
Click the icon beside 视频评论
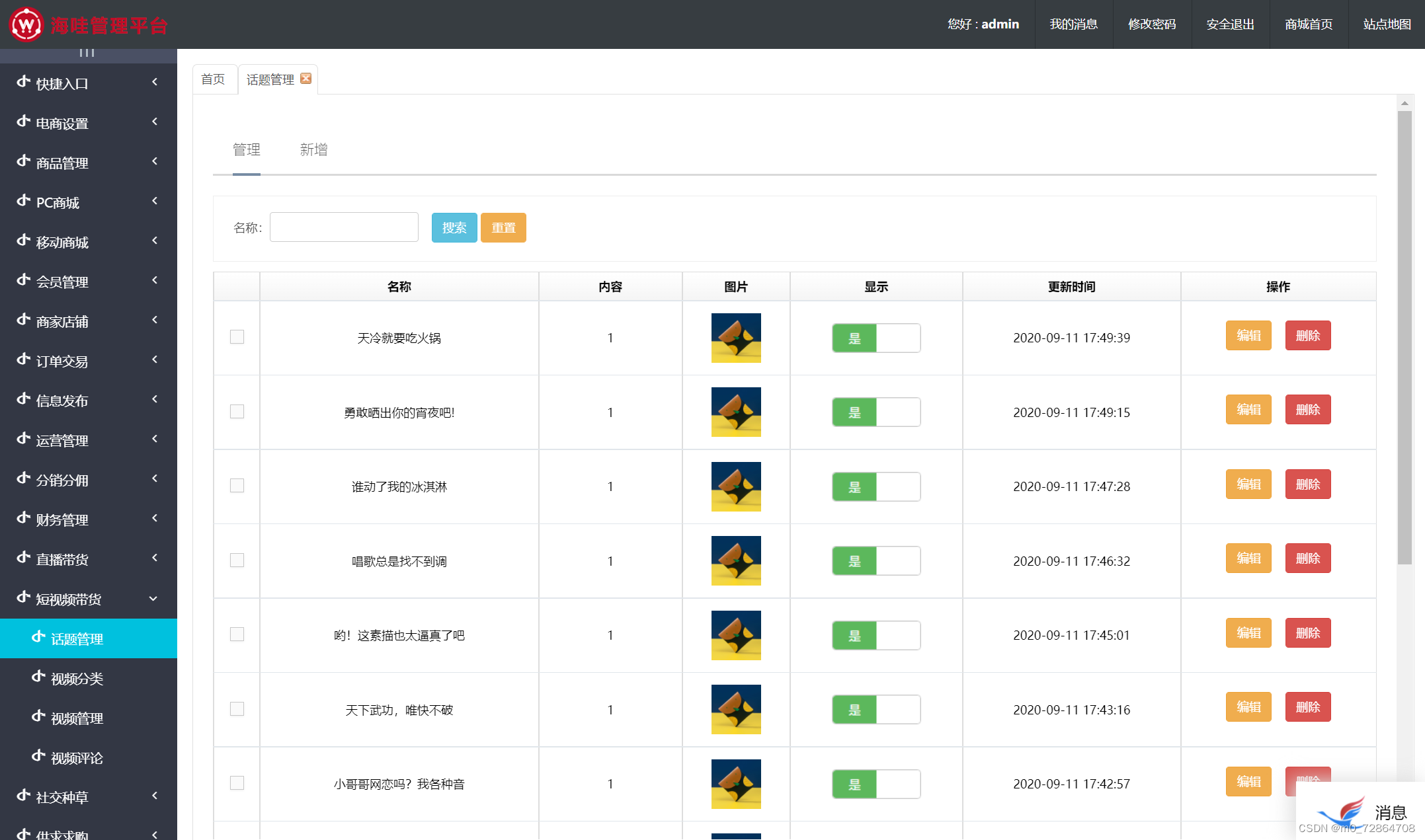pos(39,757)
